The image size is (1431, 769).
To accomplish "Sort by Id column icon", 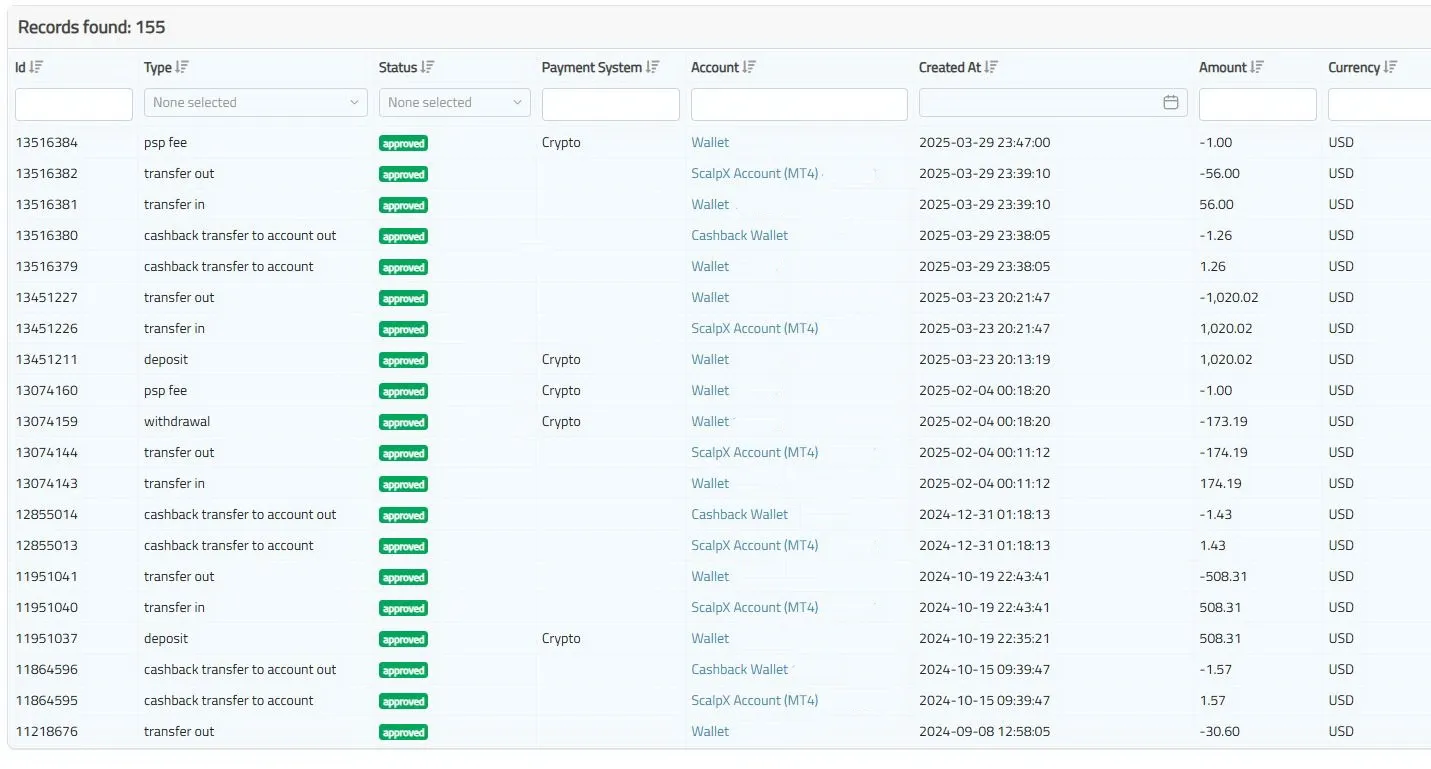I will click(x=36, y=67).
